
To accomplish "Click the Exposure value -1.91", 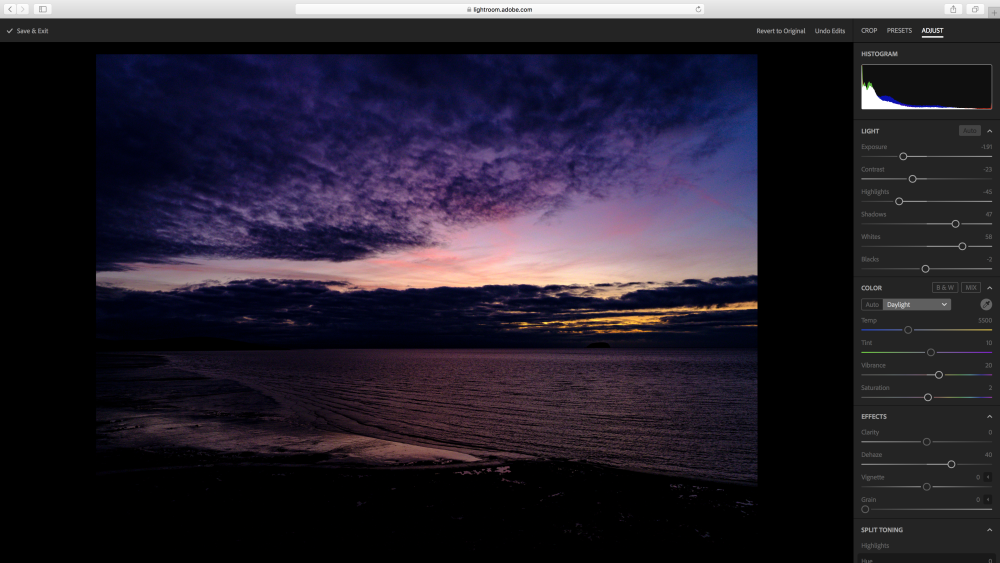I will (x=987, y=147).
